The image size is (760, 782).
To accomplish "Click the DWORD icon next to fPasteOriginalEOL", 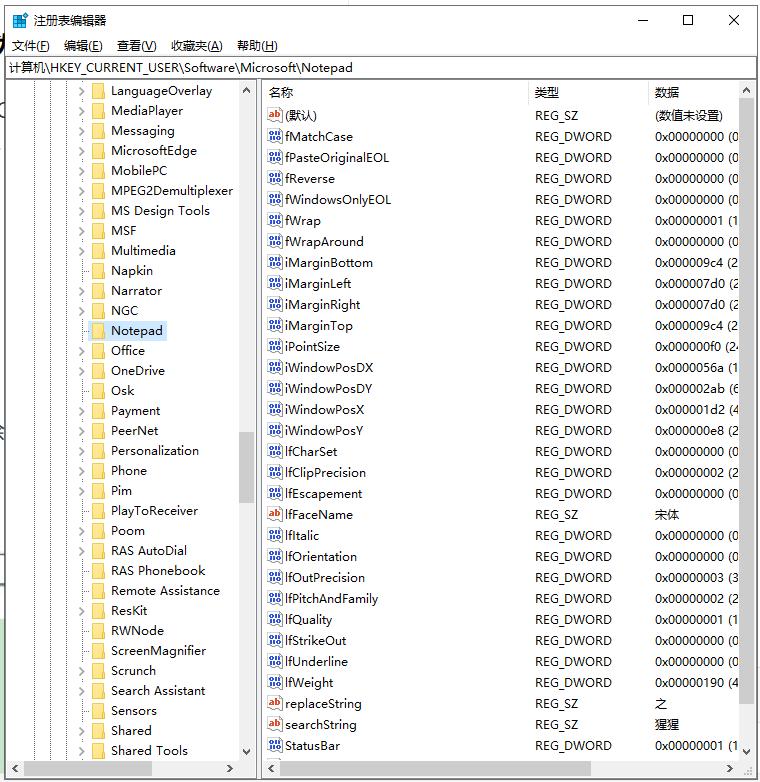I will point(275,157).
